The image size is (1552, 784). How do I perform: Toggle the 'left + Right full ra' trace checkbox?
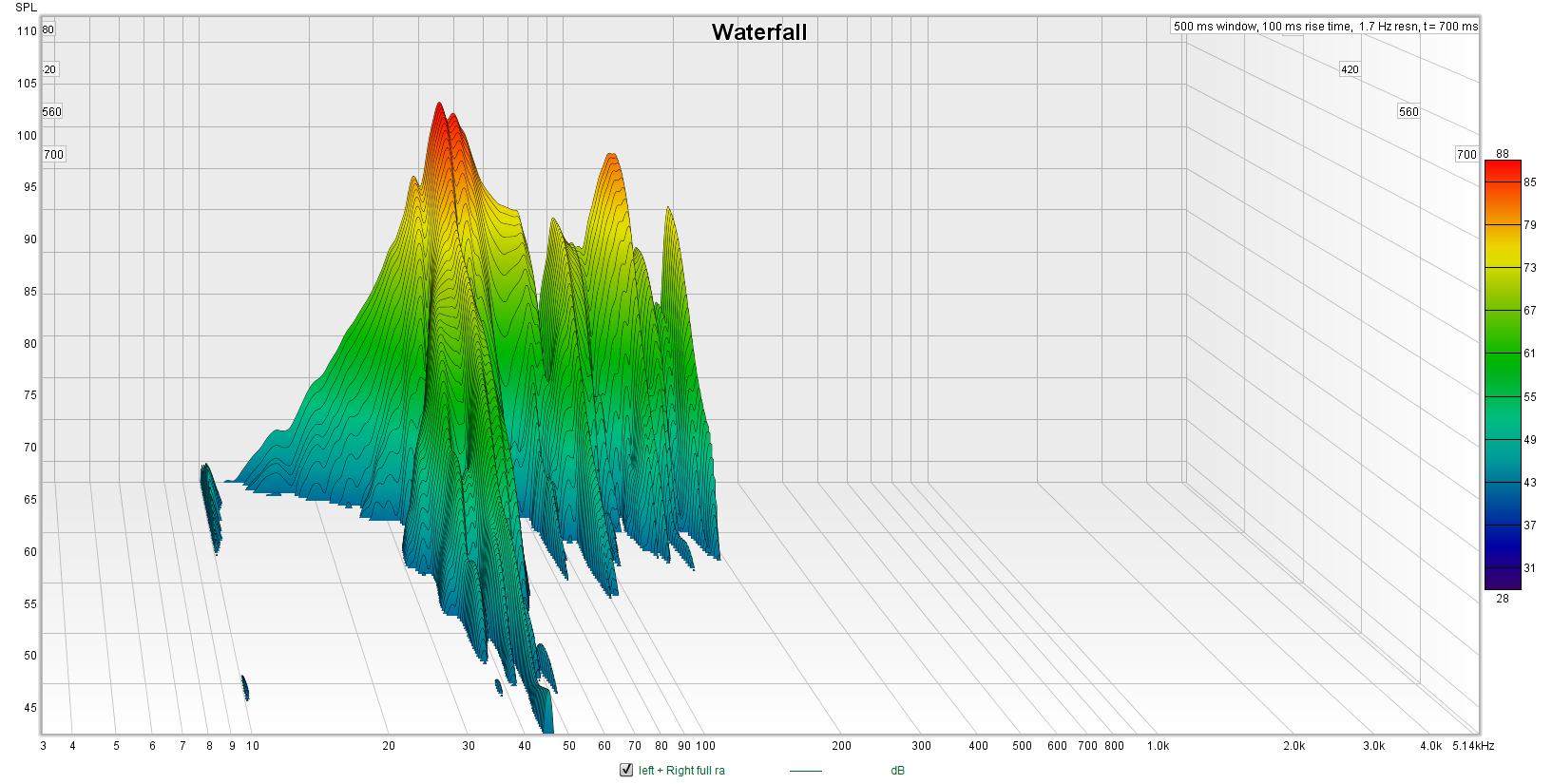(x=626, y=770)
